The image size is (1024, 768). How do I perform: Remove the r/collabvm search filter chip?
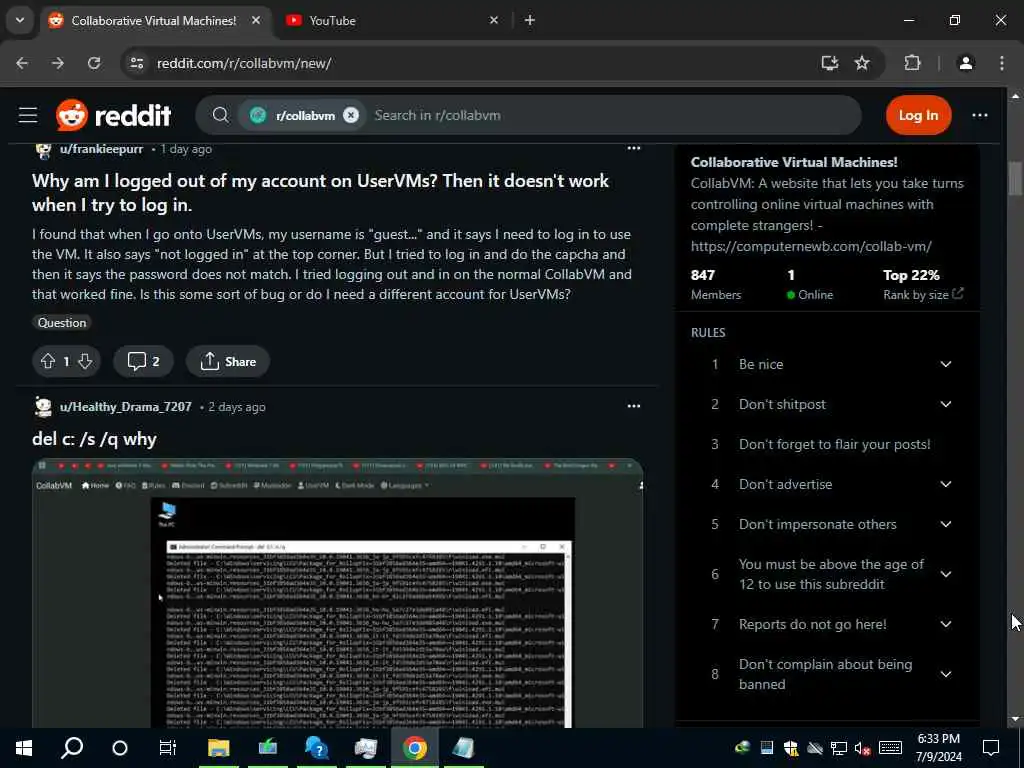tap(351, 116)
